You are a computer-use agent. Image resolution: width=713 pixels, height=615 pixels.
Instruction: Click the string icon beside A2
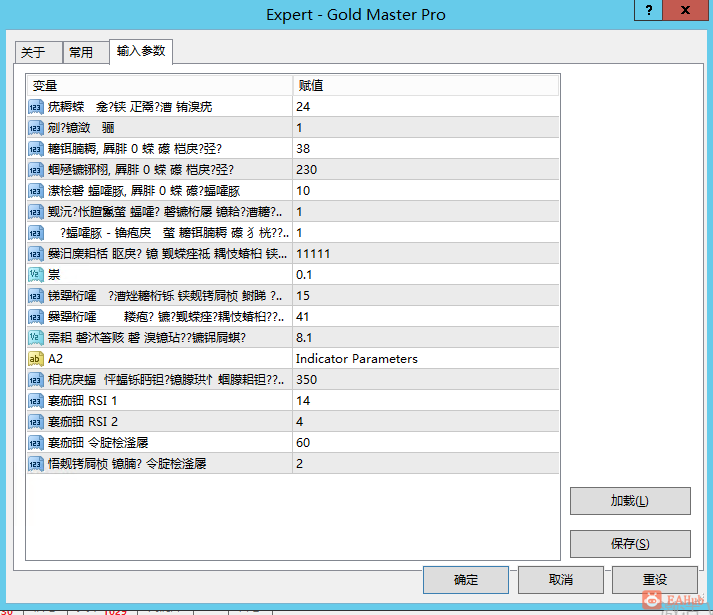click(x=35, y=359)
